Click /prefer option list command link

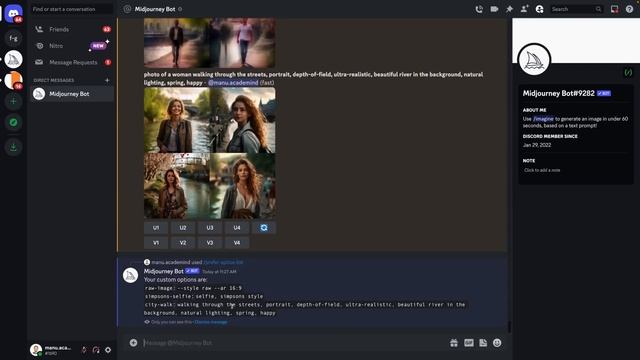coord(223,262)
